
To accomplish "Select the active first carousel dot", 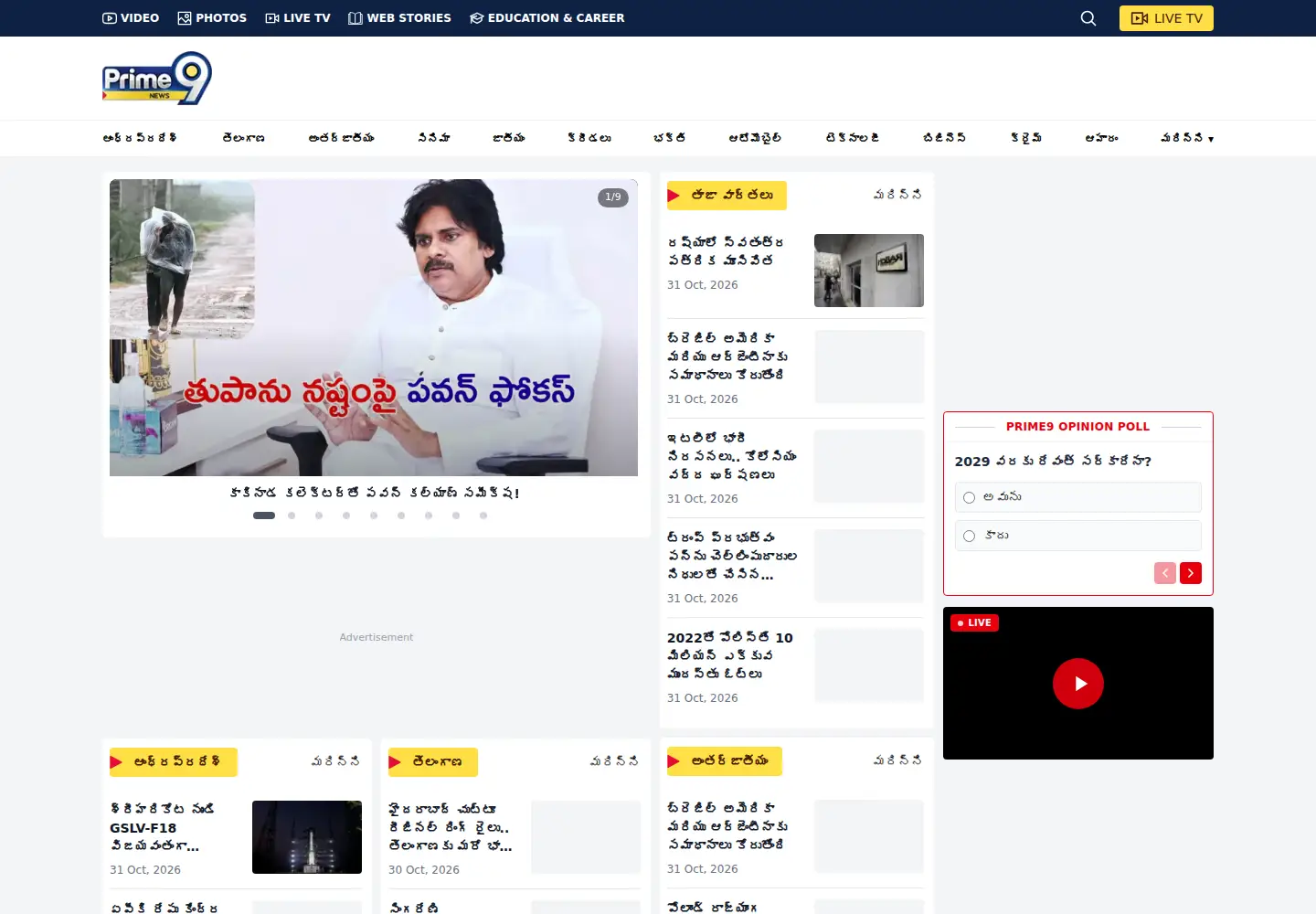I will (264, 515).
